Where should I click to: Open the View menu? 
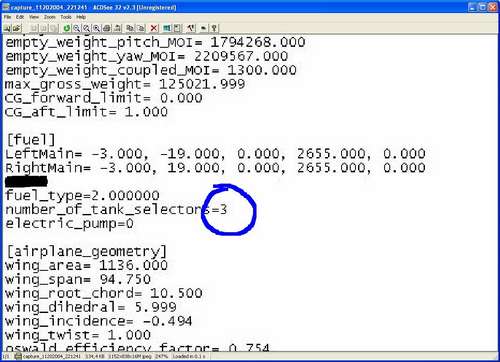(x=34, y=17)
